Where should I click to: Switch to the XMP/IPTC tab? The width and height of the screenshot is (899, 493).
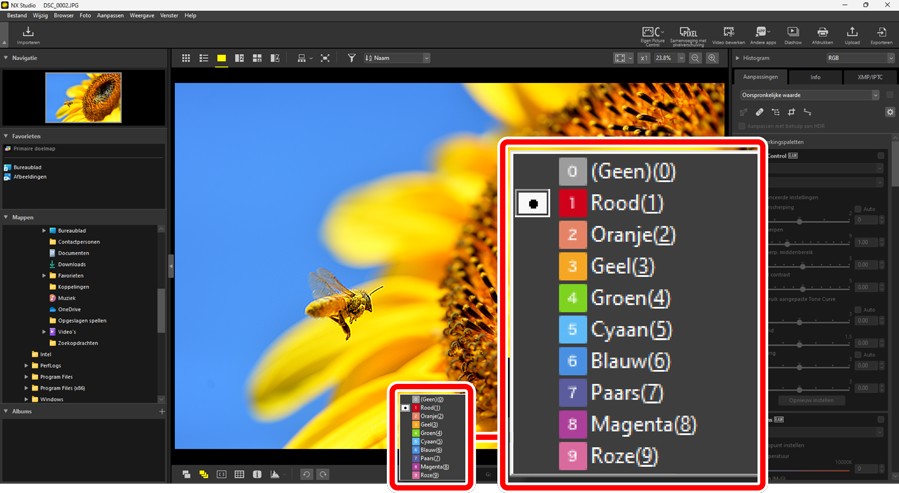[x=869, y=77]
